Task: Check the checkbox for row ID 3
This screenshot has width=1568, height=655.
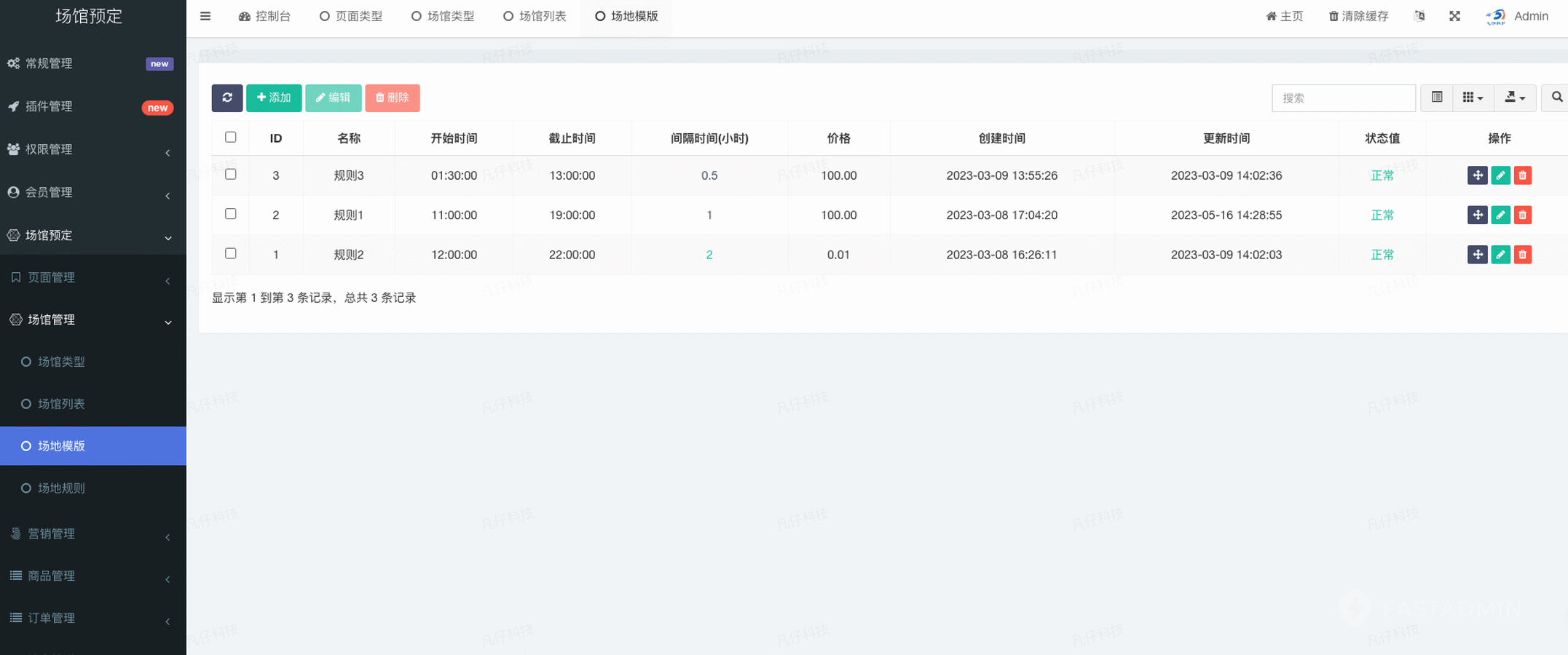Action: click(x=231, y=175)
